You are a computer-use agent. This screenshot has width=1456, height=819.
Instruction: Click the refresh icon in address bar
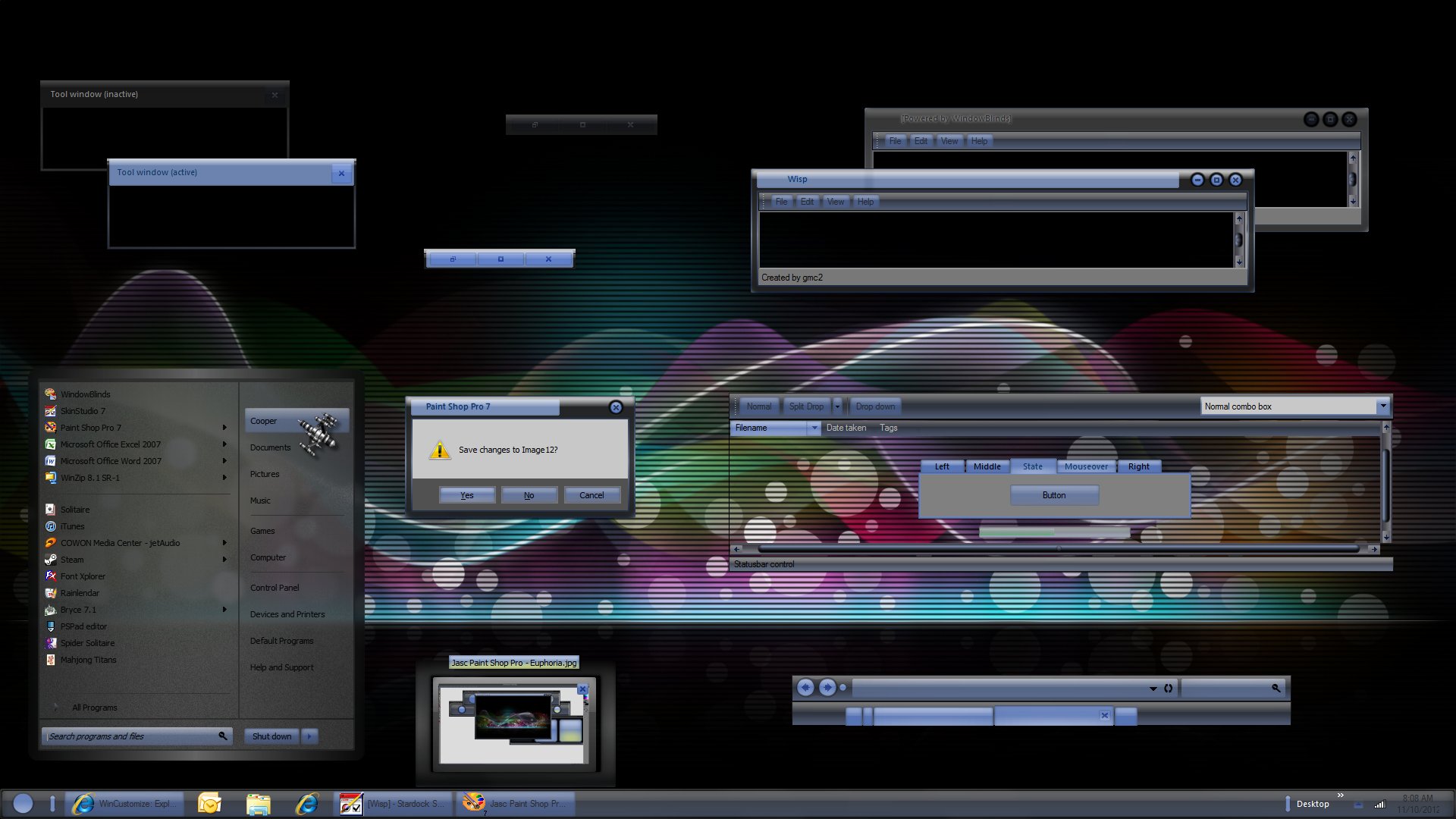(1169, 689)
